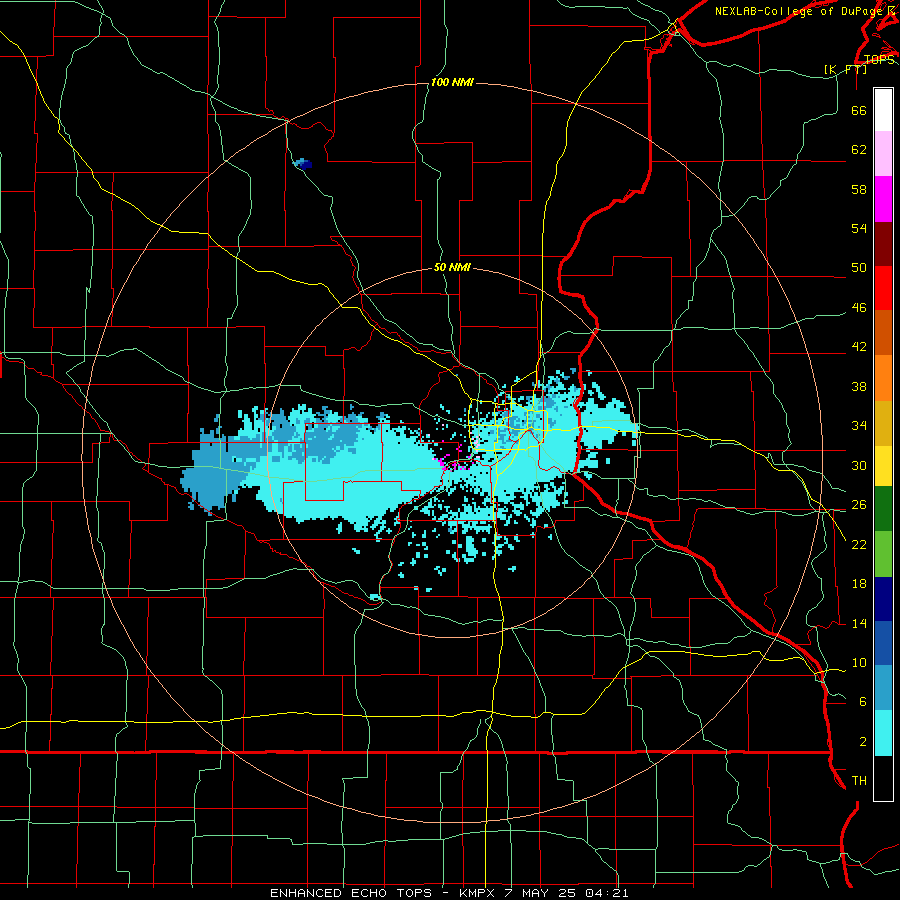This screenshot has width=900, height=900.
Task: Click the legend value 6
Action: (x=863, y=702)
